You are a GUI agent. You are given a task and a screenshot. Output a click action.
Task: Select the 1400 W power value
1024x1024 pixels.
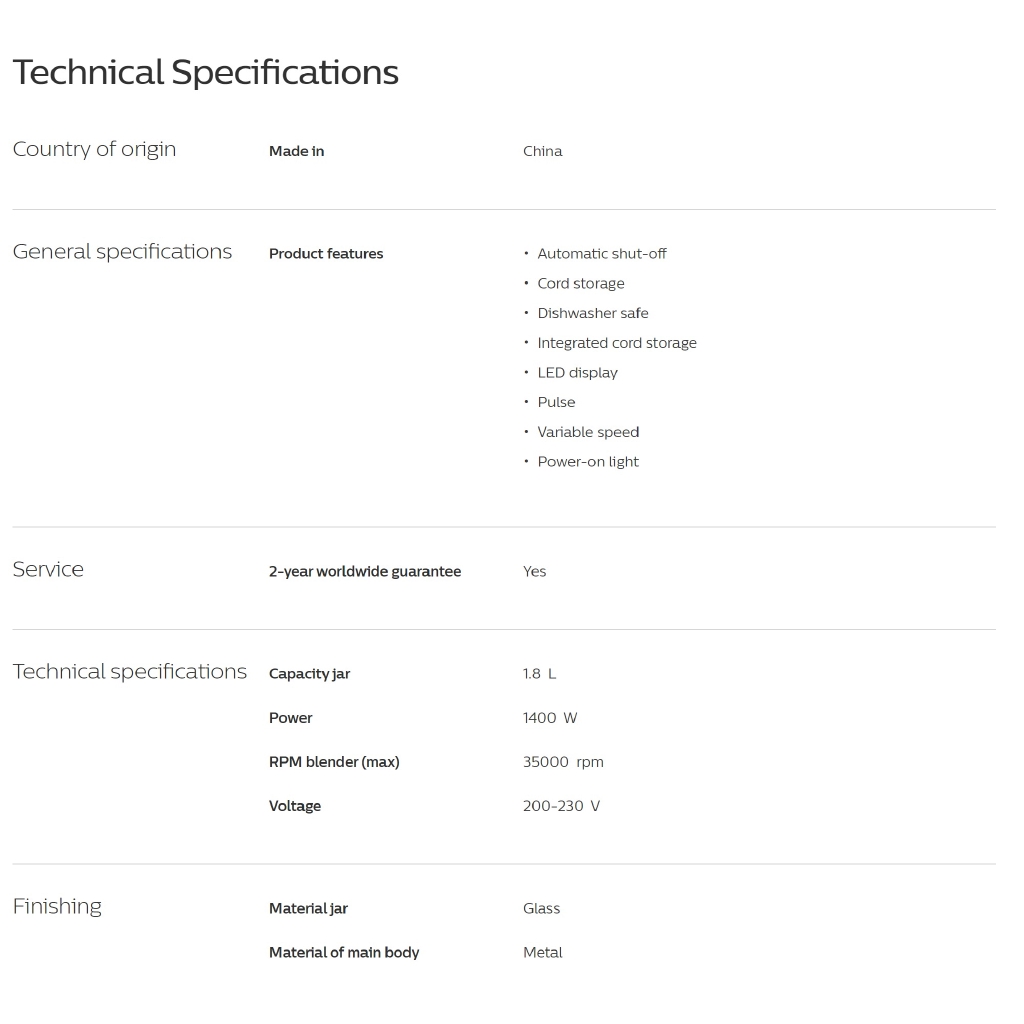point(549,718)
